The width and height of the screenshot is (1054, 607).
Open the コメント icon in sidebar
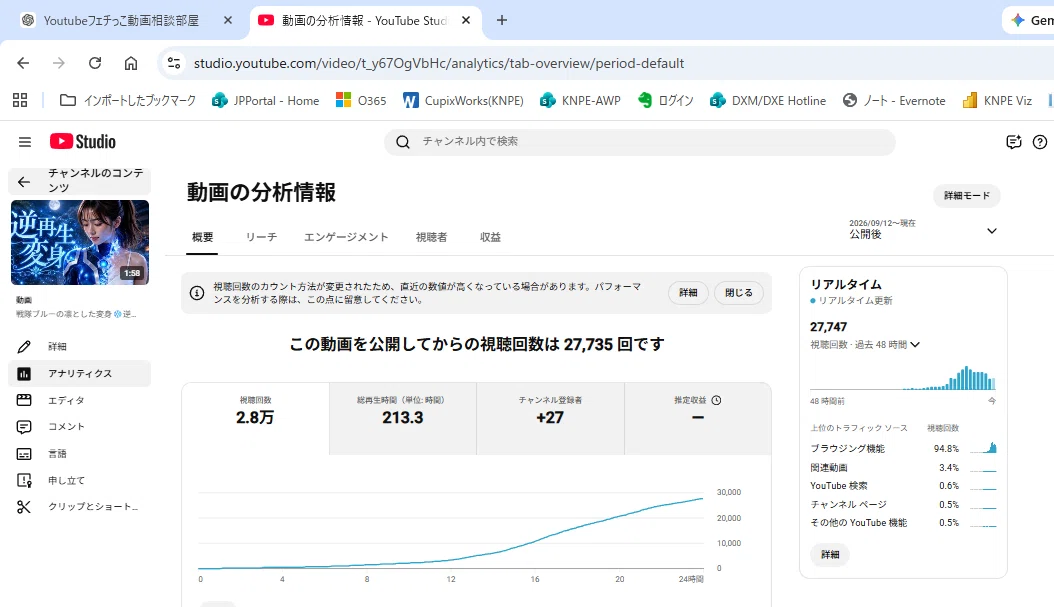pos(24,427)
